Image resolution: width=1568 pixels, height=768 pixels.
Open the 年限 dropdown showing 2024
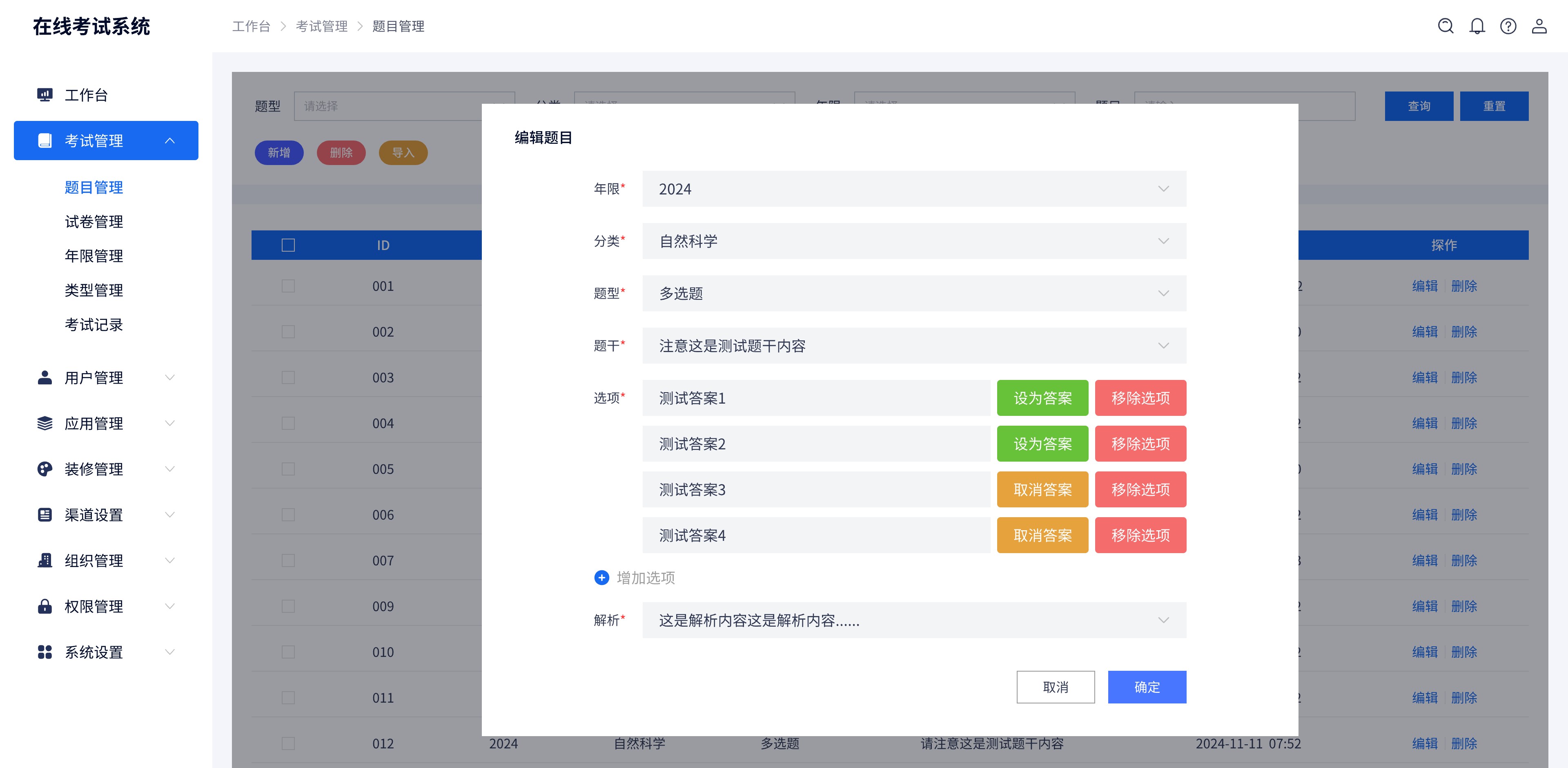click(913, 189)
